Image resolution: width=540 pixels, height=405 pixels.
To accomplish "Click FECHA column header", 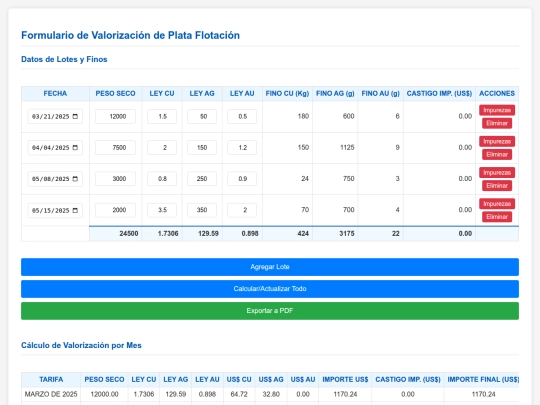I will [x=55, y=93].
